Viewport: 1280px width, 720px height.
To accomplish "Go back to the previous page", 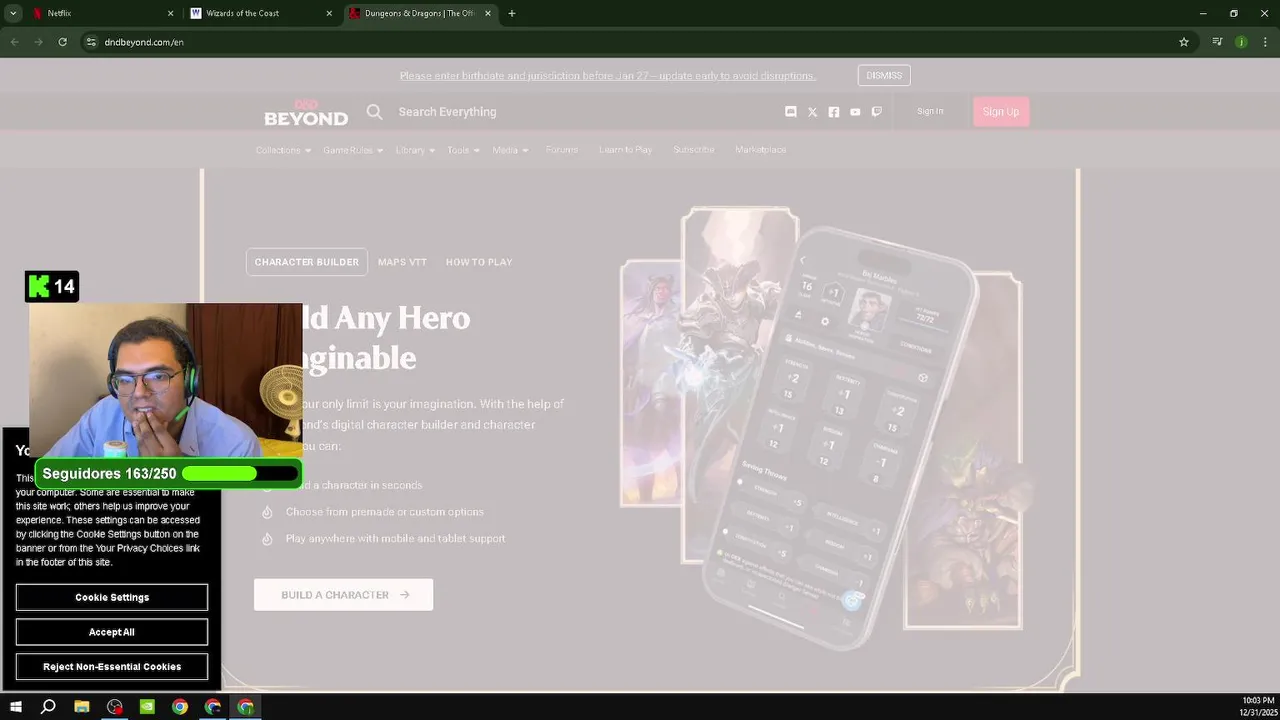I will coord(14,42).
